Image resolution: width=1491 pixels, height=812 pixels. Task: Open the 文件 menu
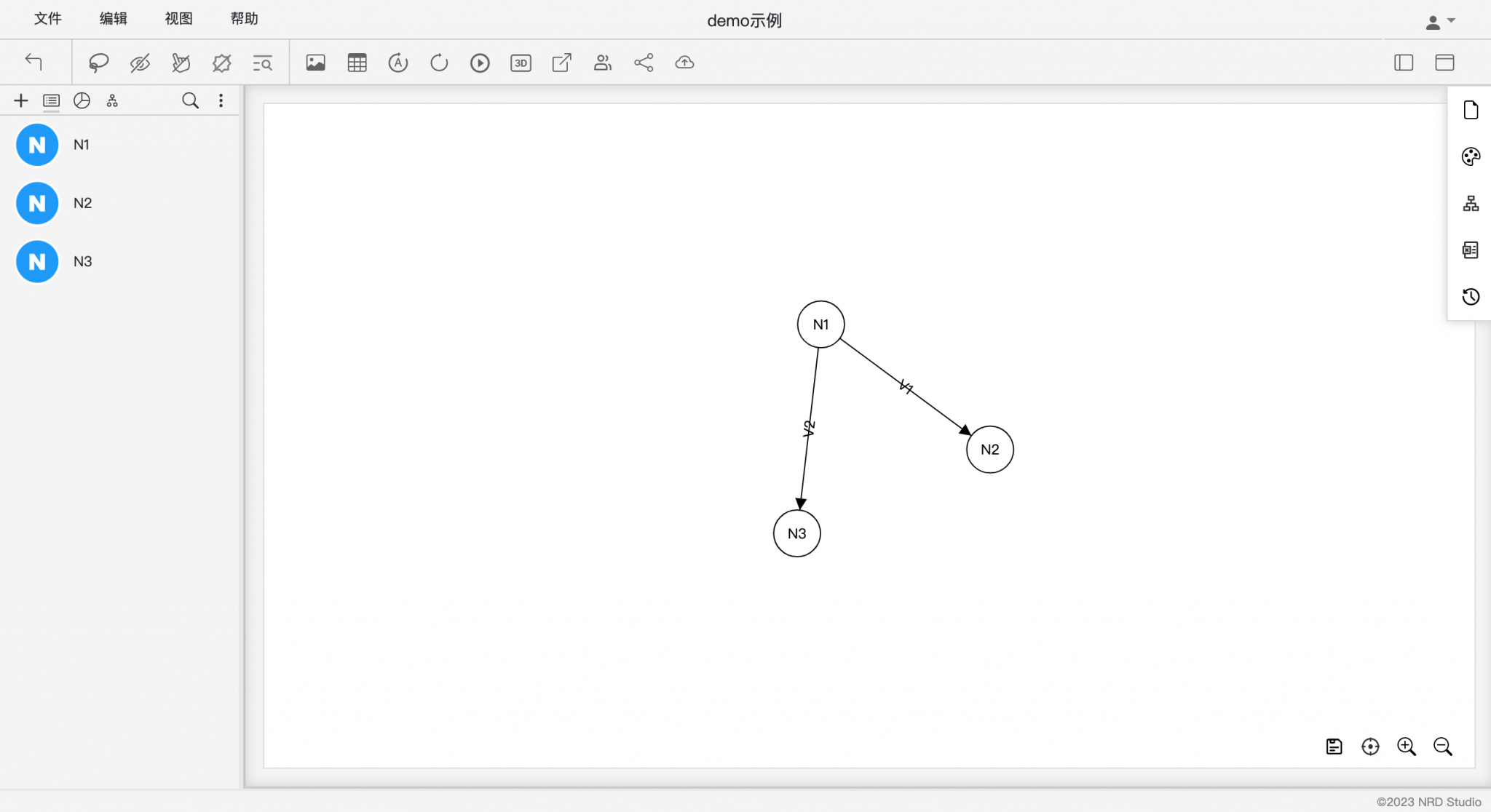[x=48, y=19]
